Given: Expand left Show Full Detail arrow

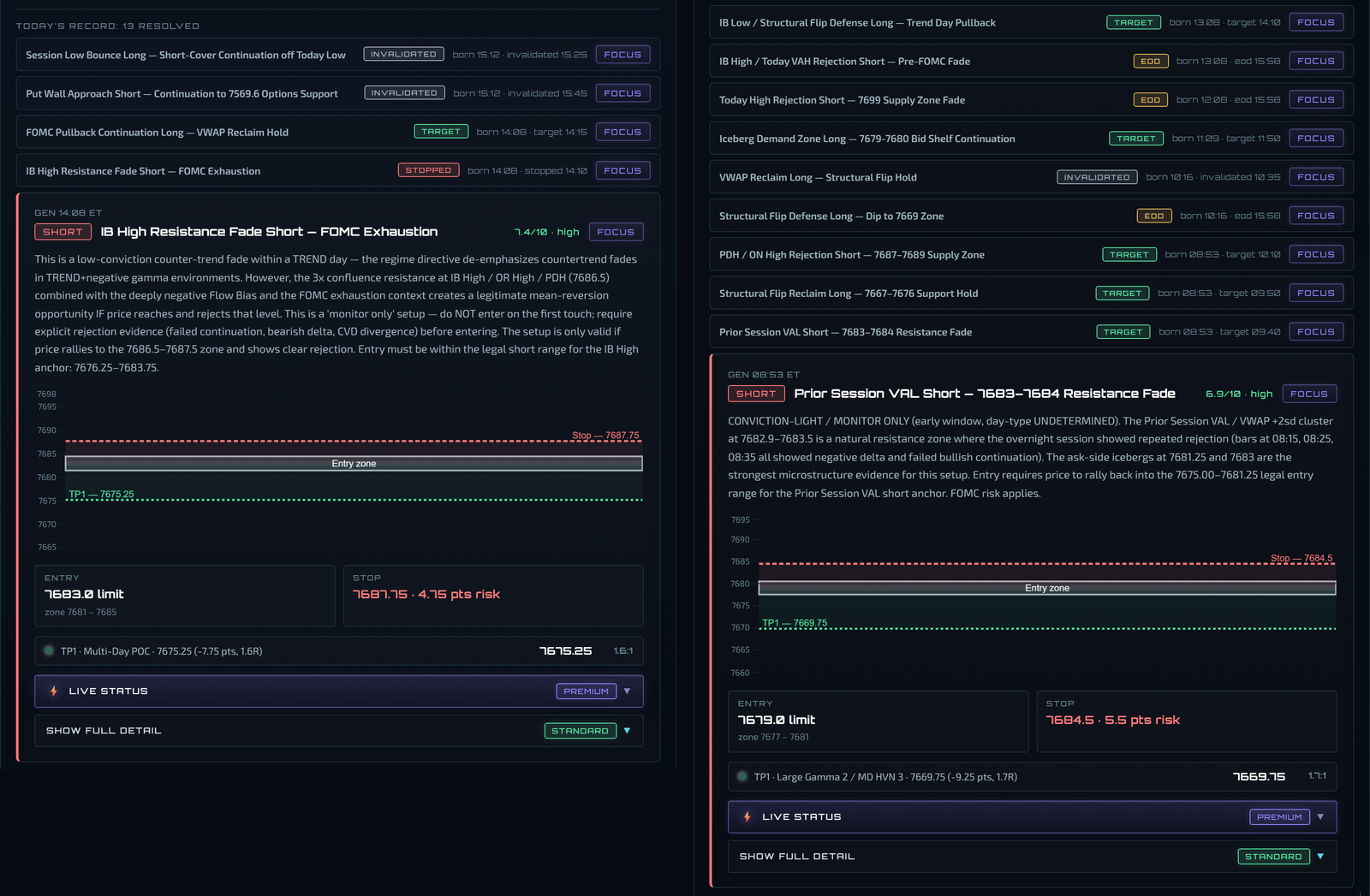Looking at the screenshot, I should click(x=627, y=730).
